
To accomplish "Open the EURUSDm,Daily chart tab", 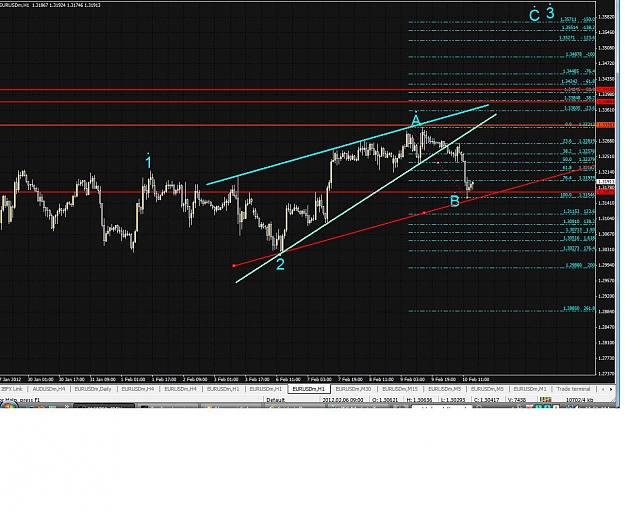I will click(93, 389).
